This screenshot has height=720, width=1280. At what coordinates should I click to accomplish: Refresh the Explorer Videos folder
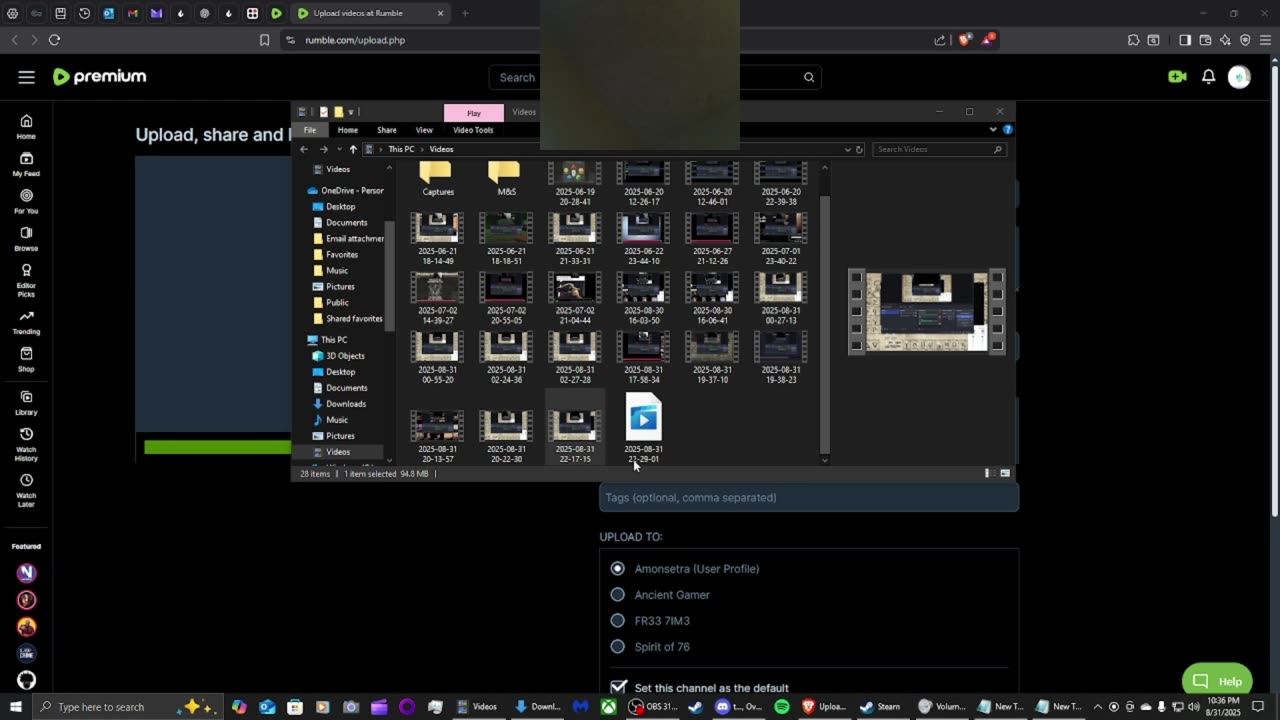click(x=859, y=149)
